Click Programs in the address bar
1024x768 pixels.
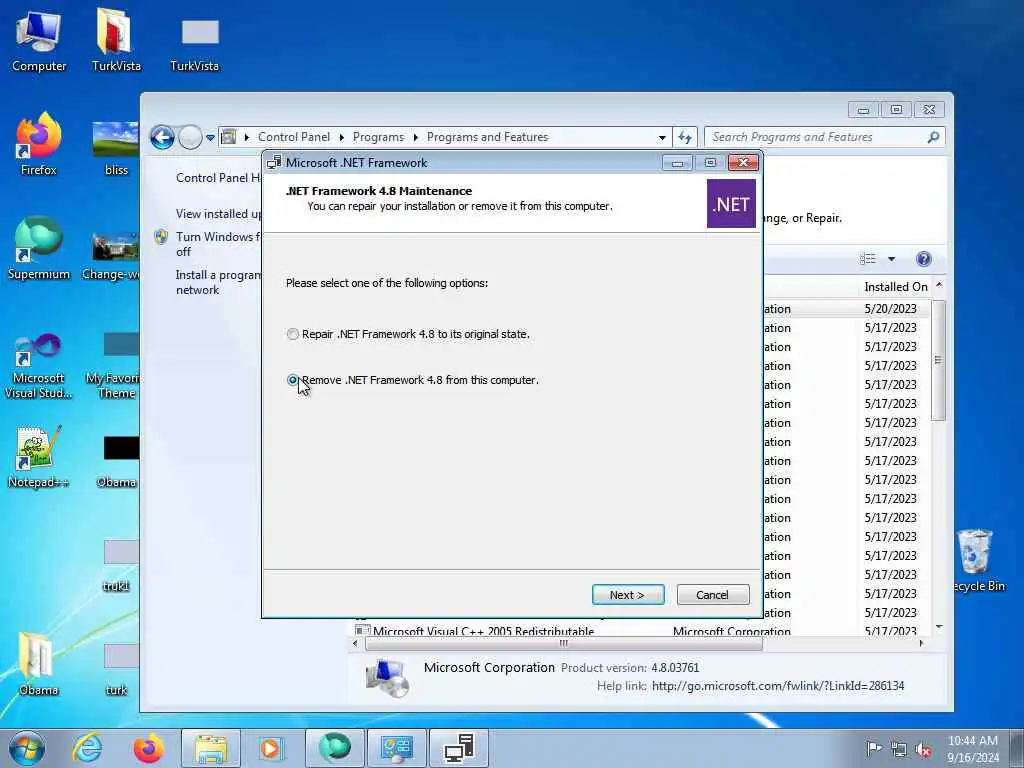point(378,137)
